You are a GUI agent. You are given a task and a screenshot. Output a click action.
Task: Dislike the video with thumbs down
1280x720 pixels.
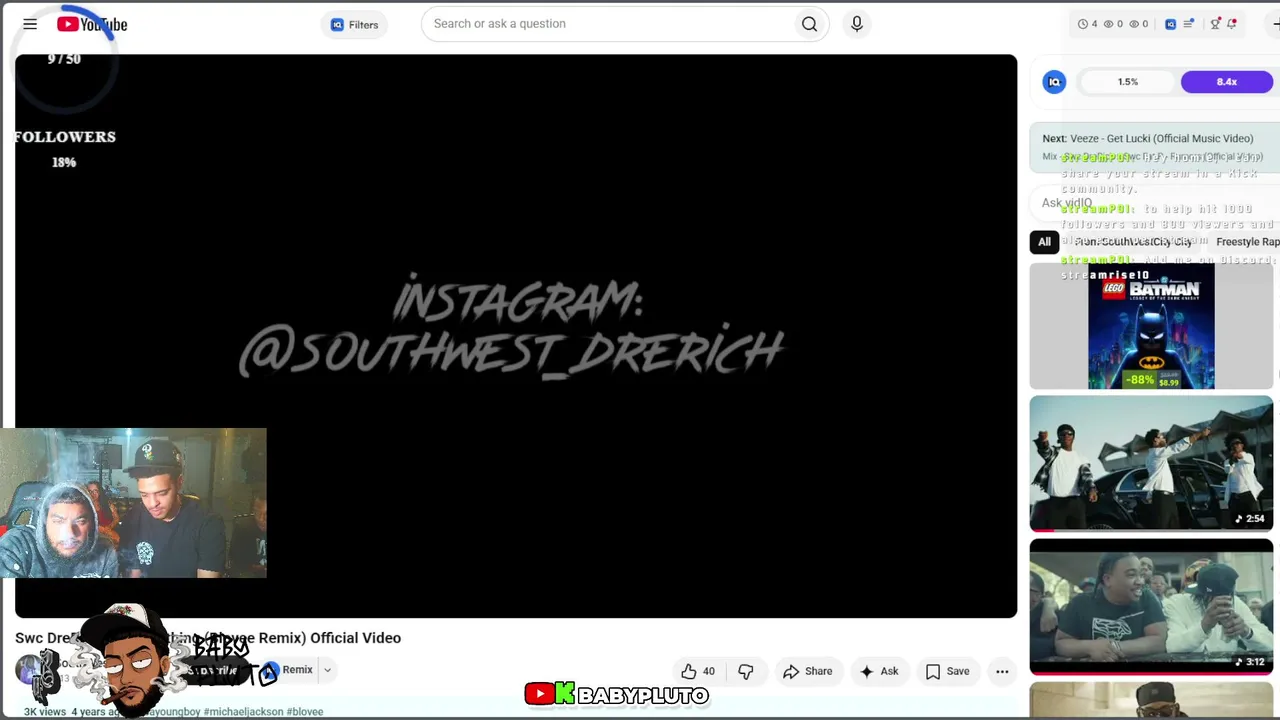(746, 672)
